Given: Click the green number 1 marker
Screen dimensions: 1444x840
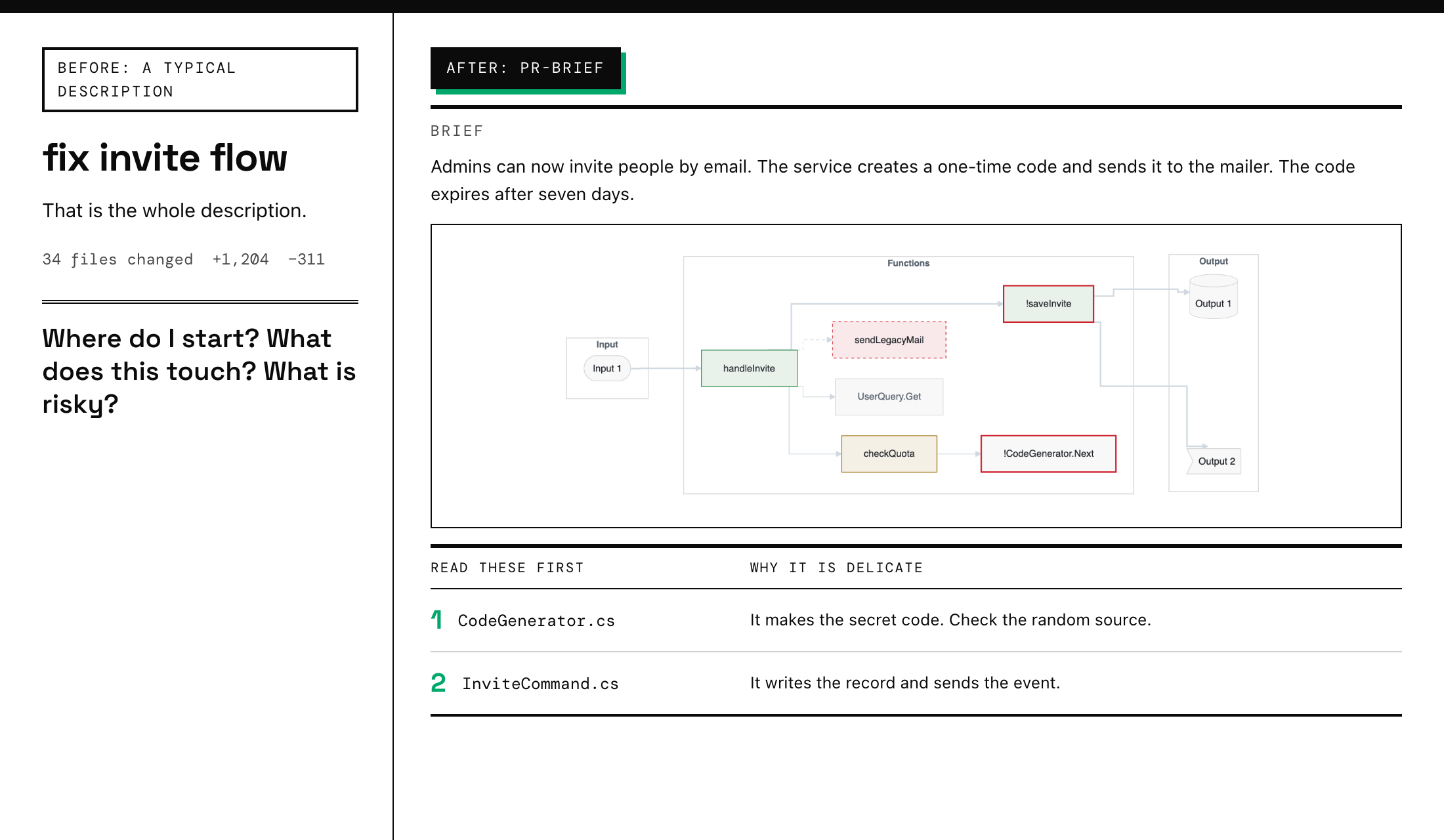Looking at the screenshot, I should pyautogui.click(x=437, y=619).
